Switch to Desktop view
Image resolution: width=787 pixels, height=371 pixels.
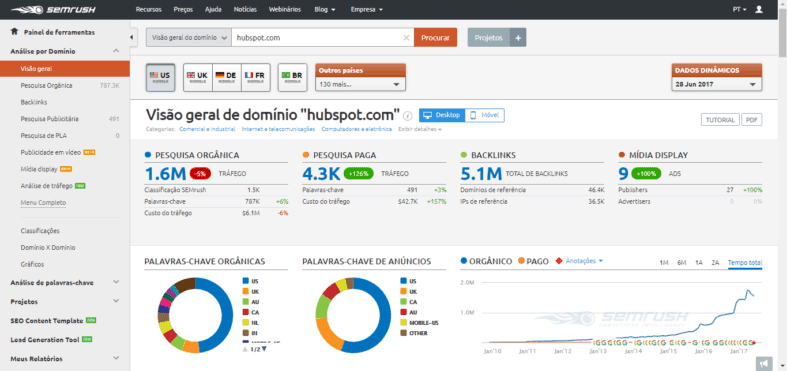442,115
